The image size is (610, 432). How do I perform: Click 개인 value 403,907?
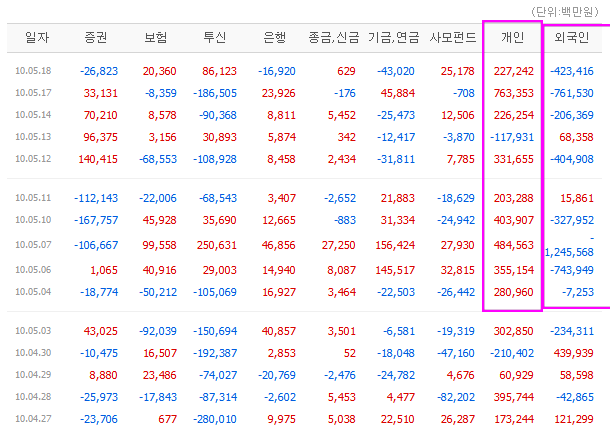514,220
